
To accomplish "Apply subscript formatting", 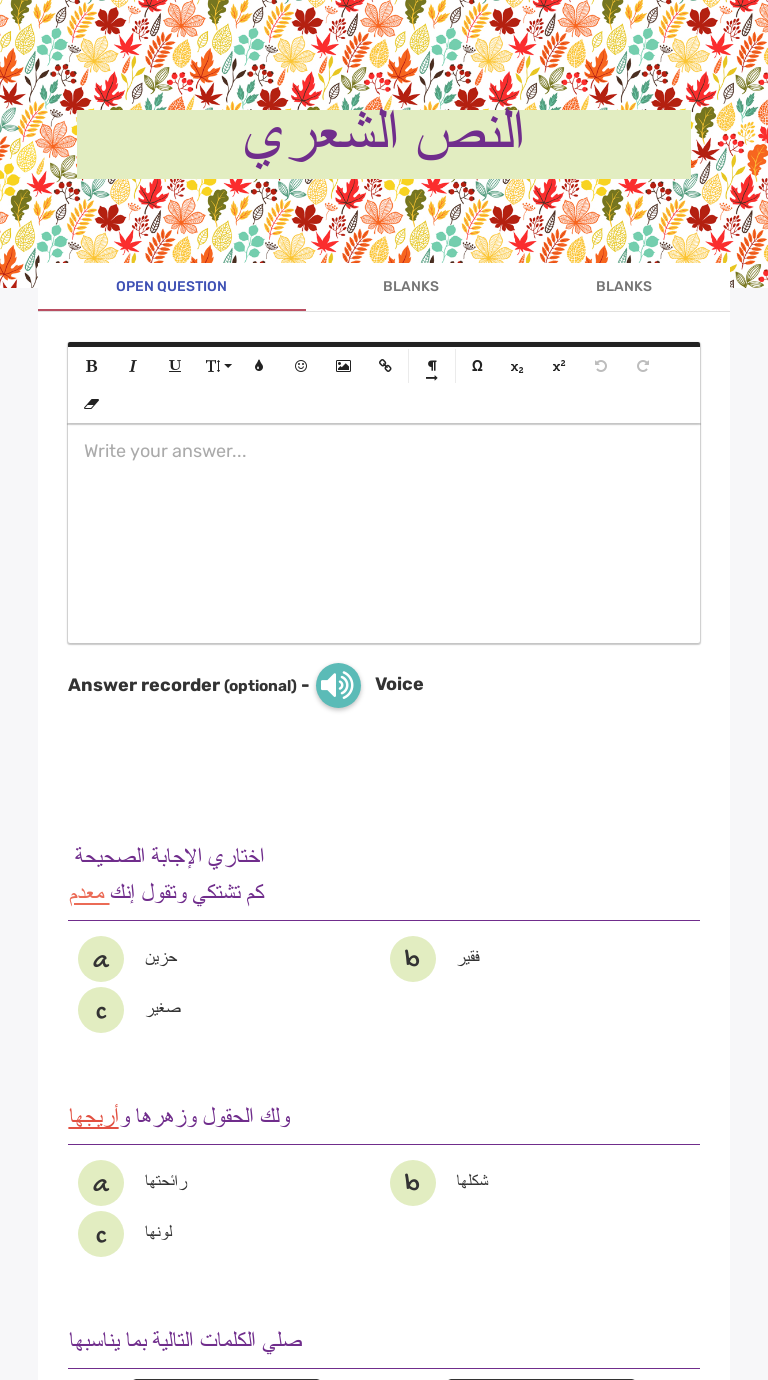I will 516,366.
